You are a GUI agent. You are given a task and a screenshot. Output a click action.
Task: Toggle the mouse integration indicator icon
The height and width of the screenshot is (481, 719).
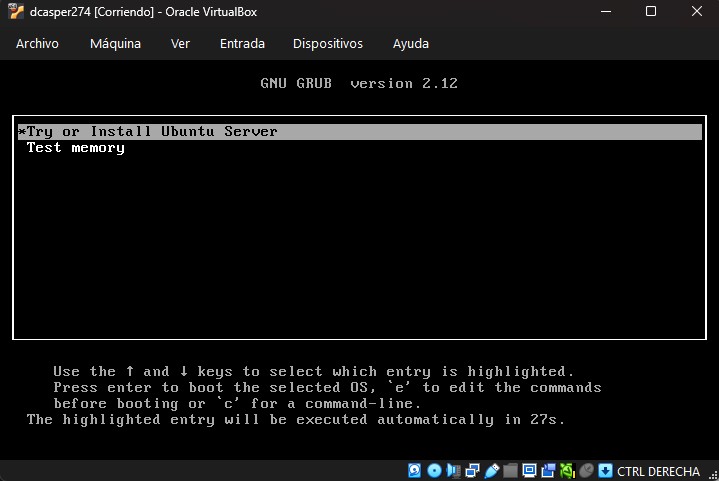point(586,470)
